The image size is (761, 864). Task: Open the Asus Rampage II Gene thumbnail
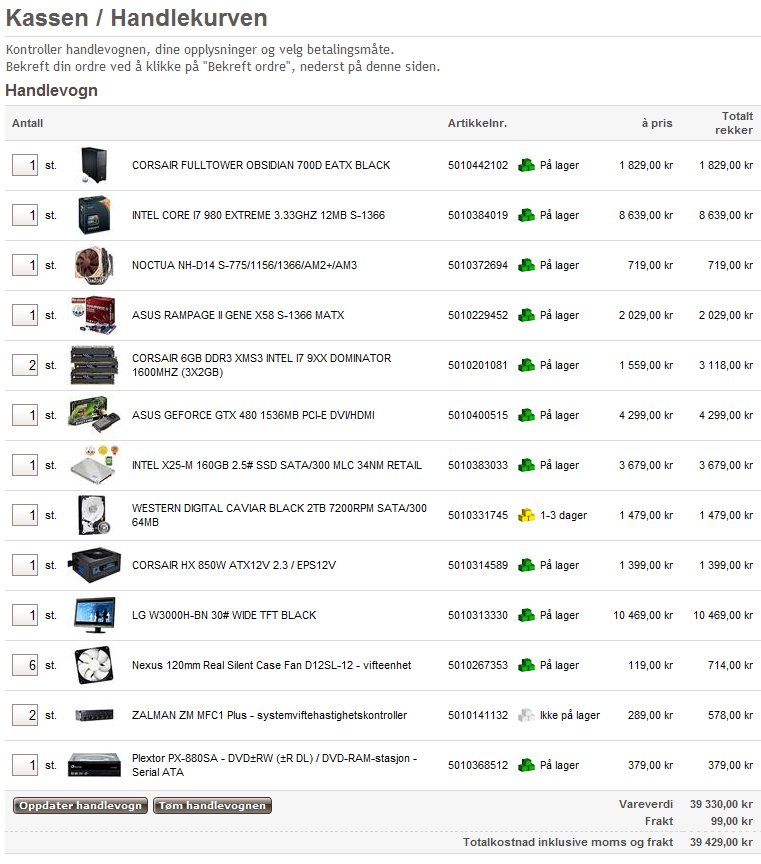(94, 315)
